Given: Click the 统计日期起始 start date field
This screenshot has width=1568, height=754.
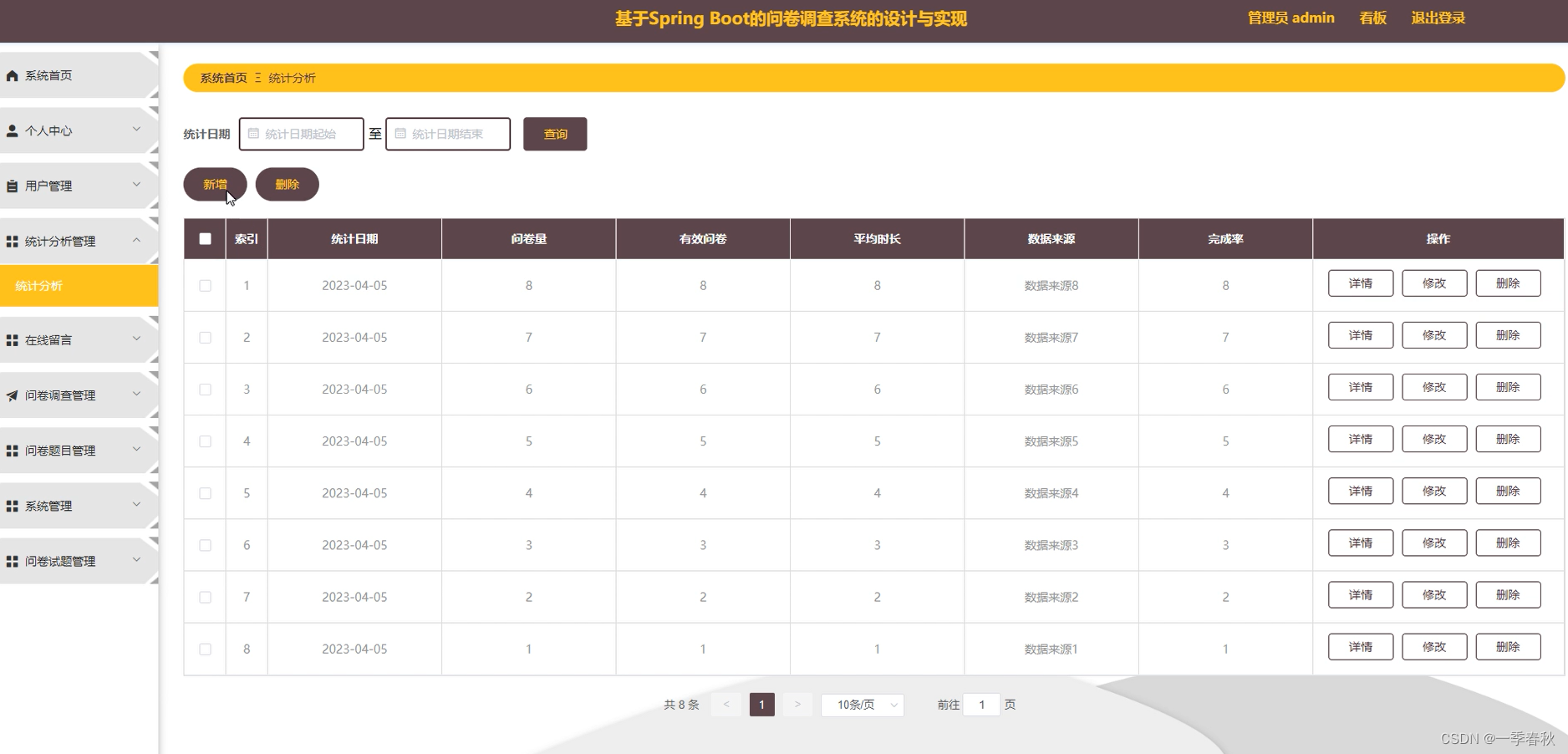Looking at the screenshot, I should tap(301, 134).
